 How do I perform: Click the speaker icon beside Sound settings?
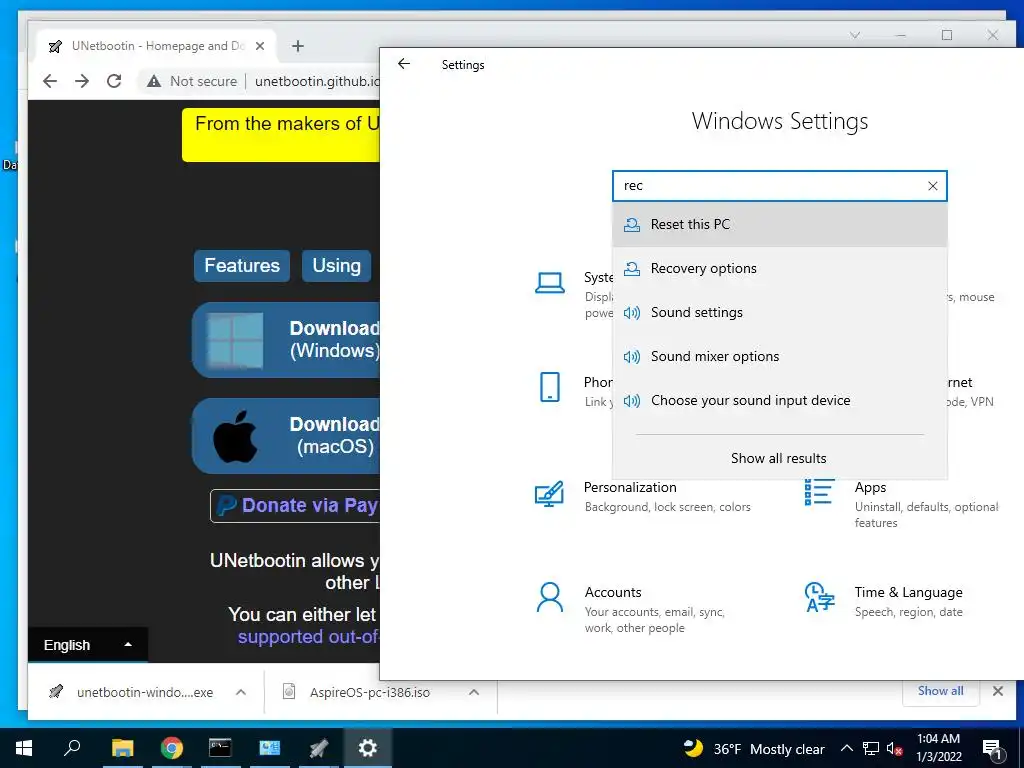[x=632, y=313]
